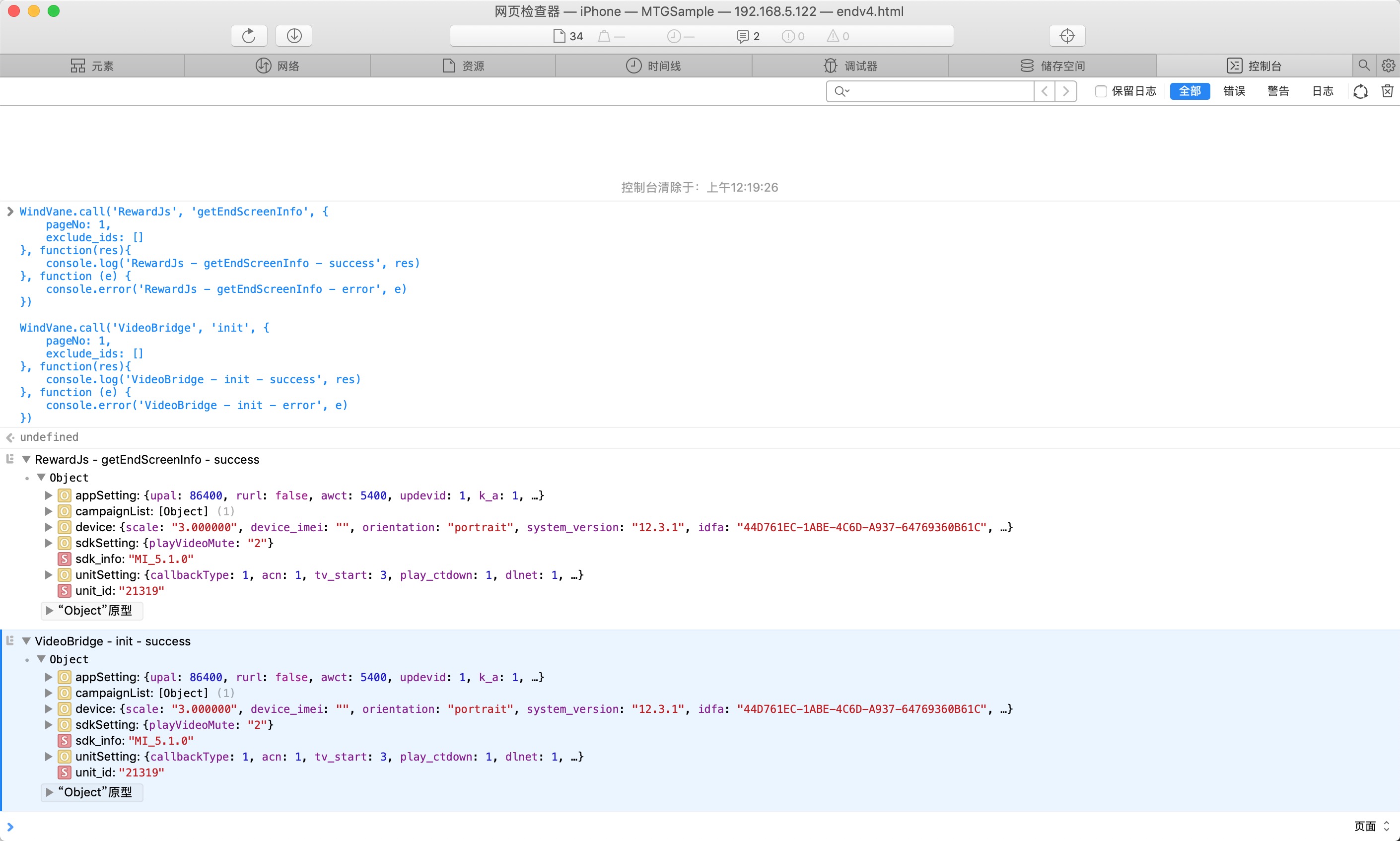Expand campaignList in RewardJs result

tap(49, 511)
